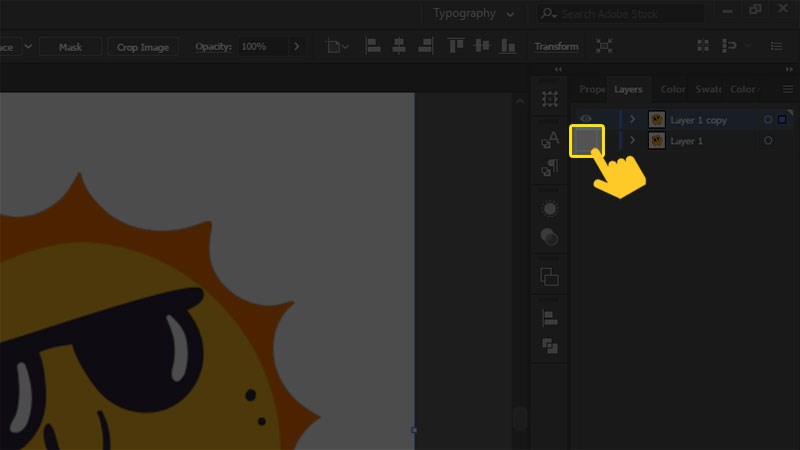Open the Opacity slider arrow
This screenshot has width=800, height=450.
coord(296,47)
